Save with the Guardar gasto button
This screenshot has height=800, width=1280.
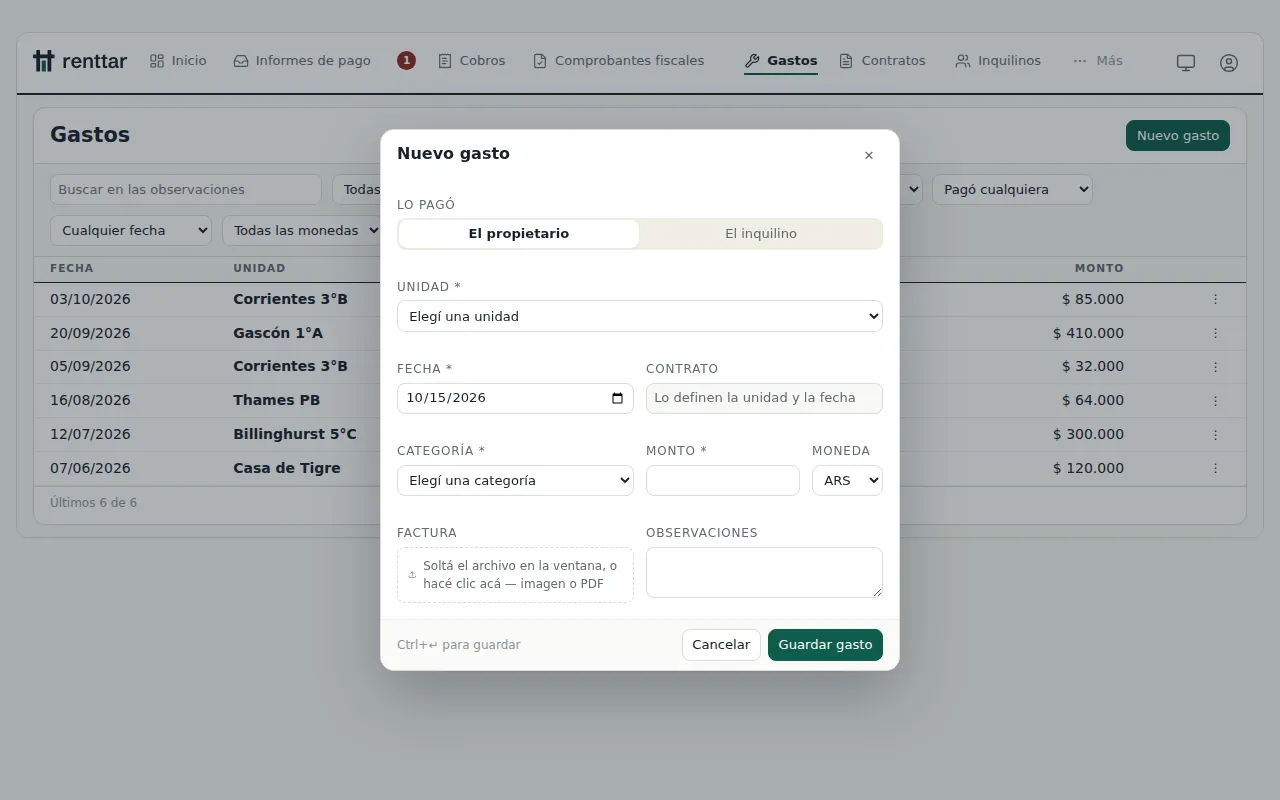pyautogui.click(x=825, y=645)
